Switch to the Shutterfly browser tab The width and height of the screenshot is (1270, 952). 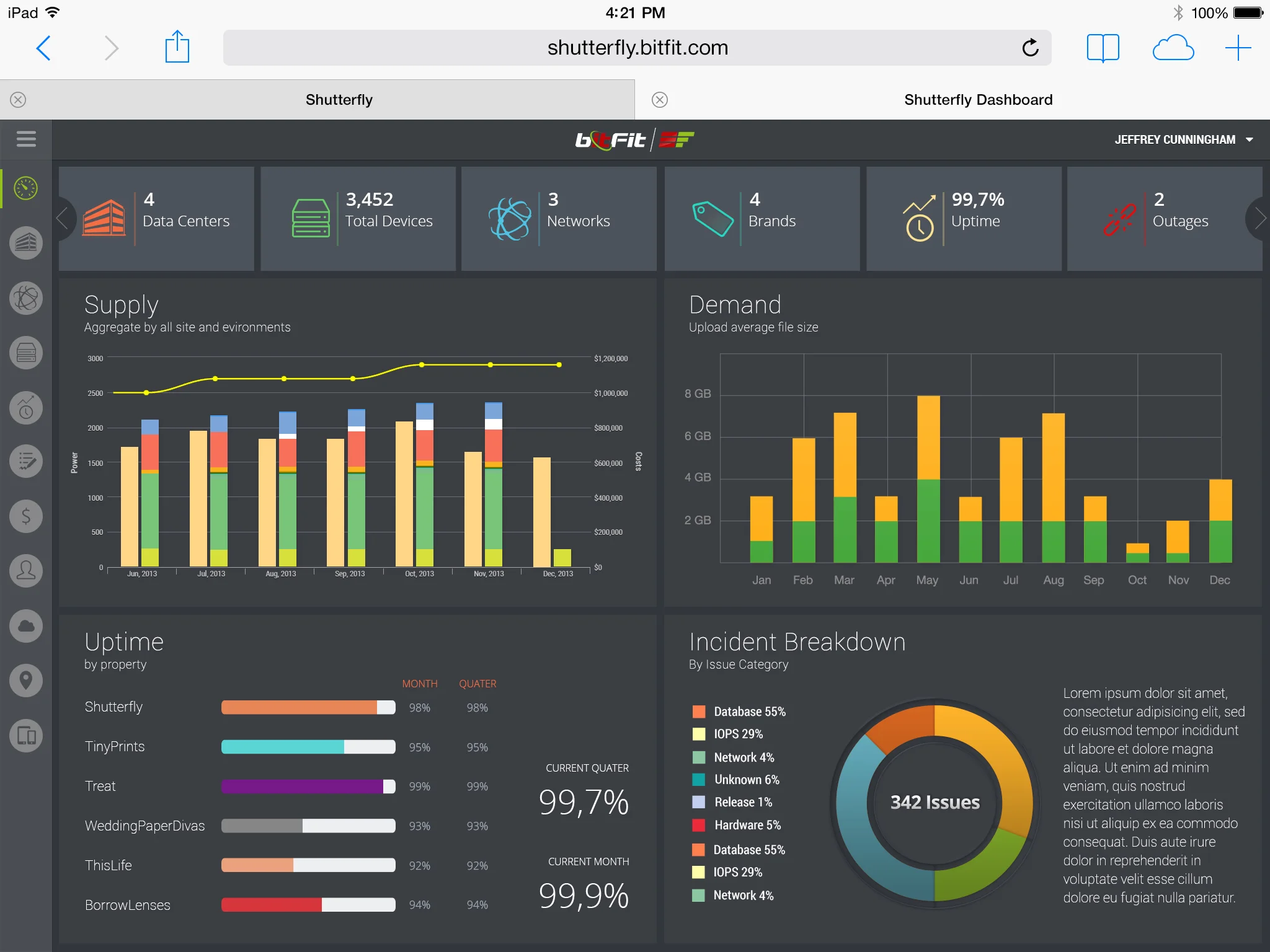(339, 99)
